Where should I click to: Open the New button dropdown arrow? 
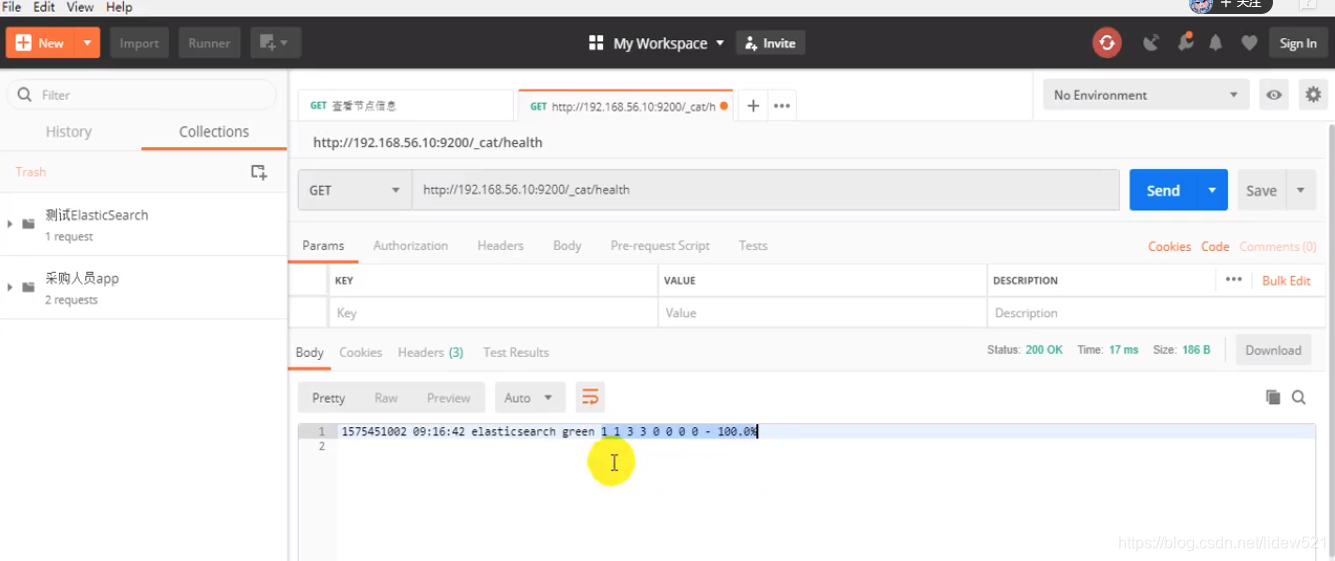click(88, 43)
